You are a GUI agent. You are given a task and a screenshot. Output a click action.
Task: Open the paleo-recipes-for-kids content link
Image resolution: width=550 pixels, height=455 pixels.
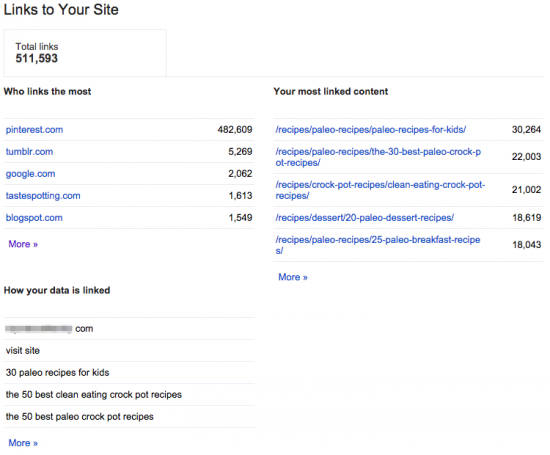(371, 130)
